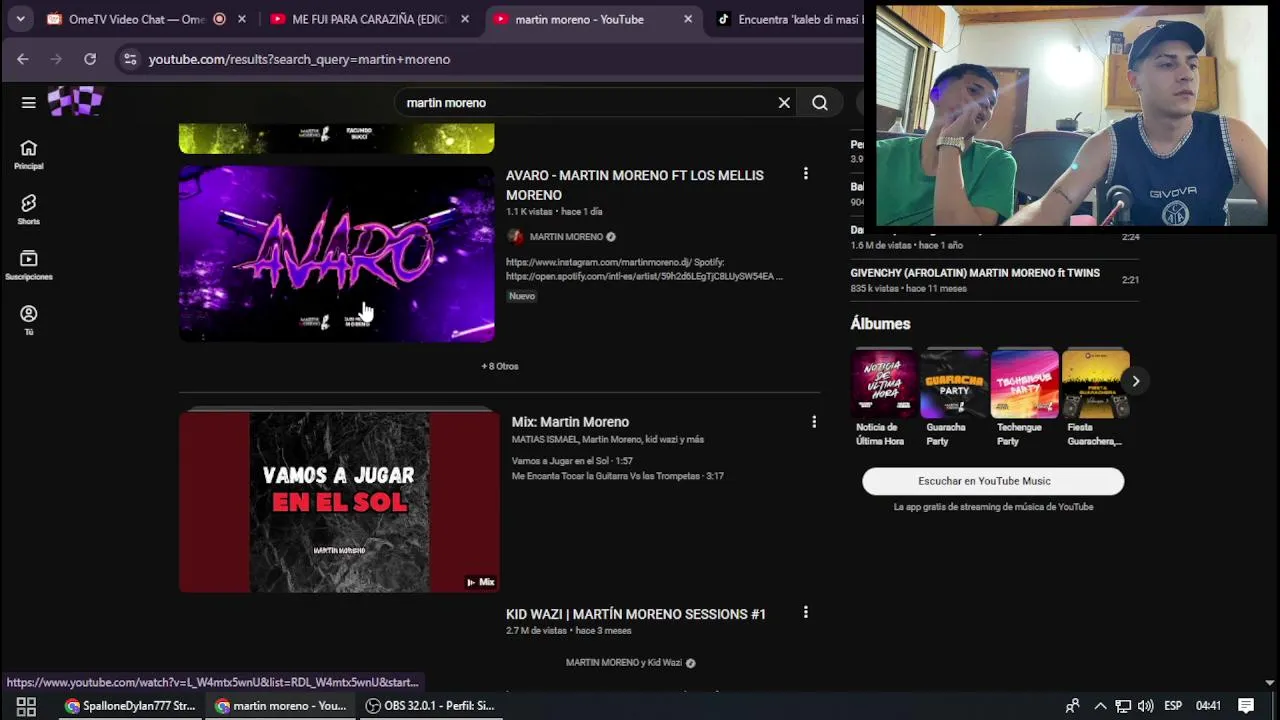Image resolution: width=1280 pixels, height=720 pixels.
Task: Open the people icon in system tray
Action: [1072, 706]
